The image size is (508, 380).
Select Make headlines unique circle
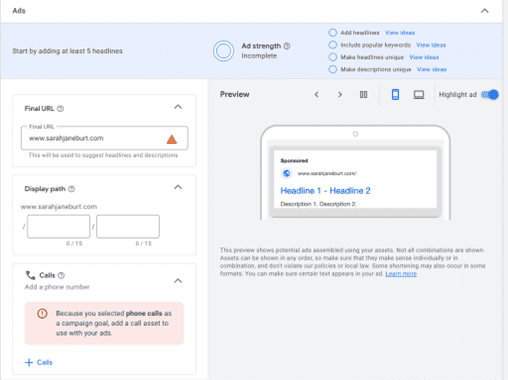tap(333, 57)
